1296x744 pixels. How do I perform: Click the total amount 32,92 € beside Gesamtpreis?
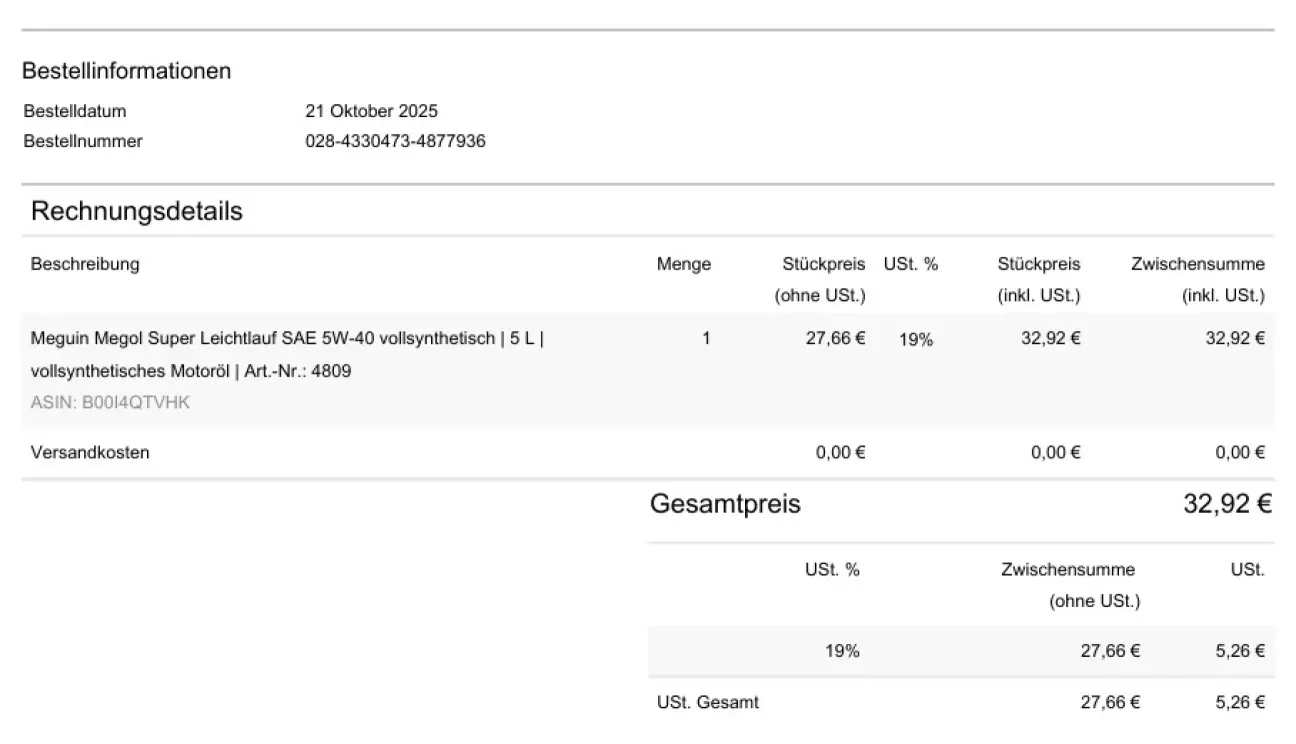click(1227, 504)
